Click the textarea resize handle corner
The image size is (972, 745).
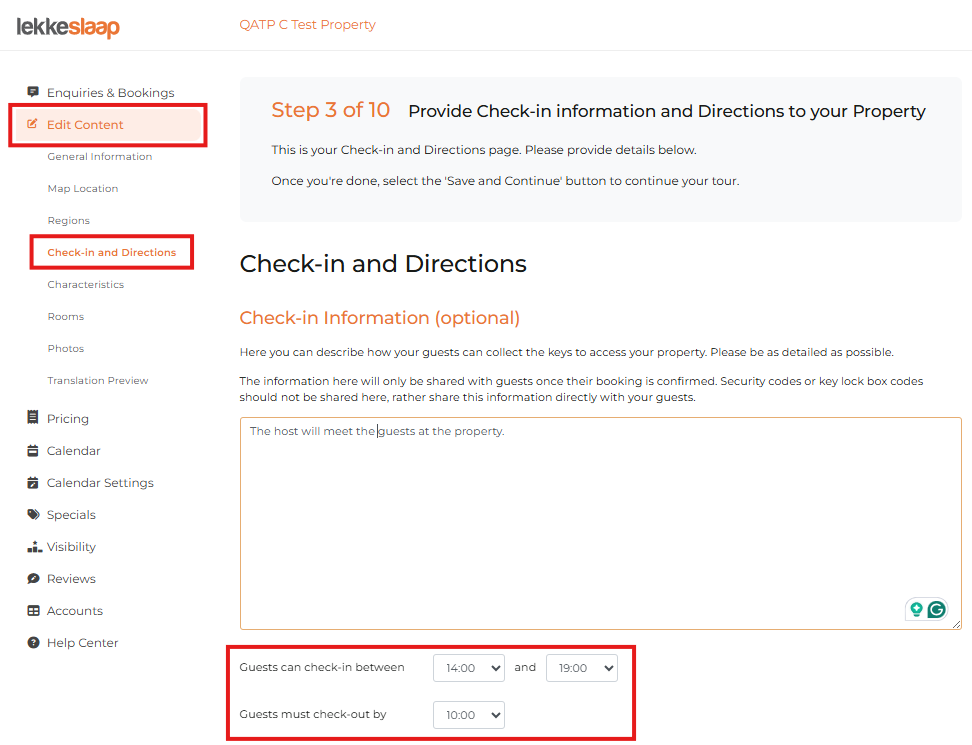957,625
